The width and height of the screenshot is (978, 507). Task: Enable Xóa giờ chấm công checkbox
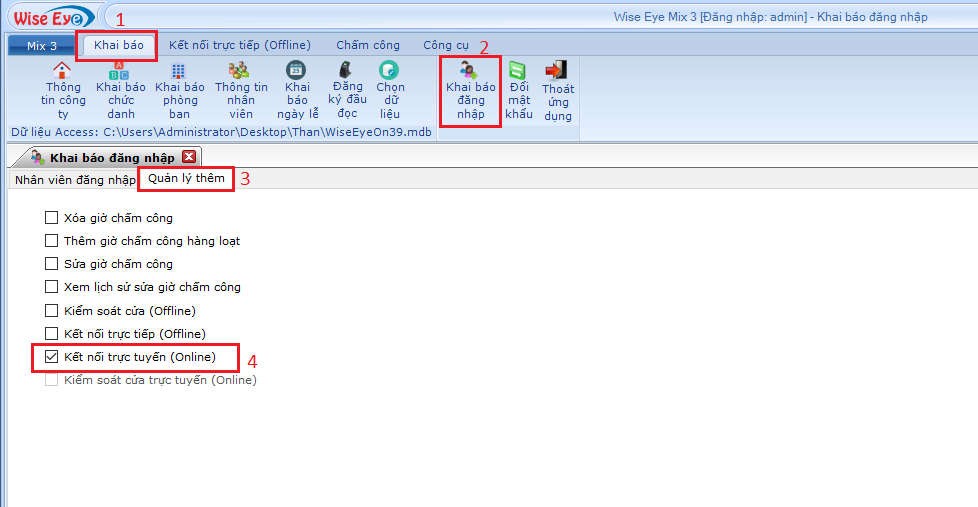coord(52,218)
